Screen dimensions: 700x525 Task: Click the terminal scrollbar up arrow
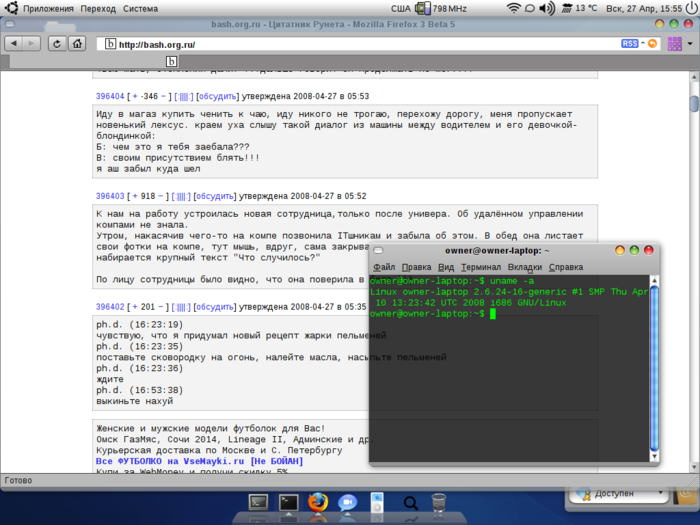coord(654,280)
